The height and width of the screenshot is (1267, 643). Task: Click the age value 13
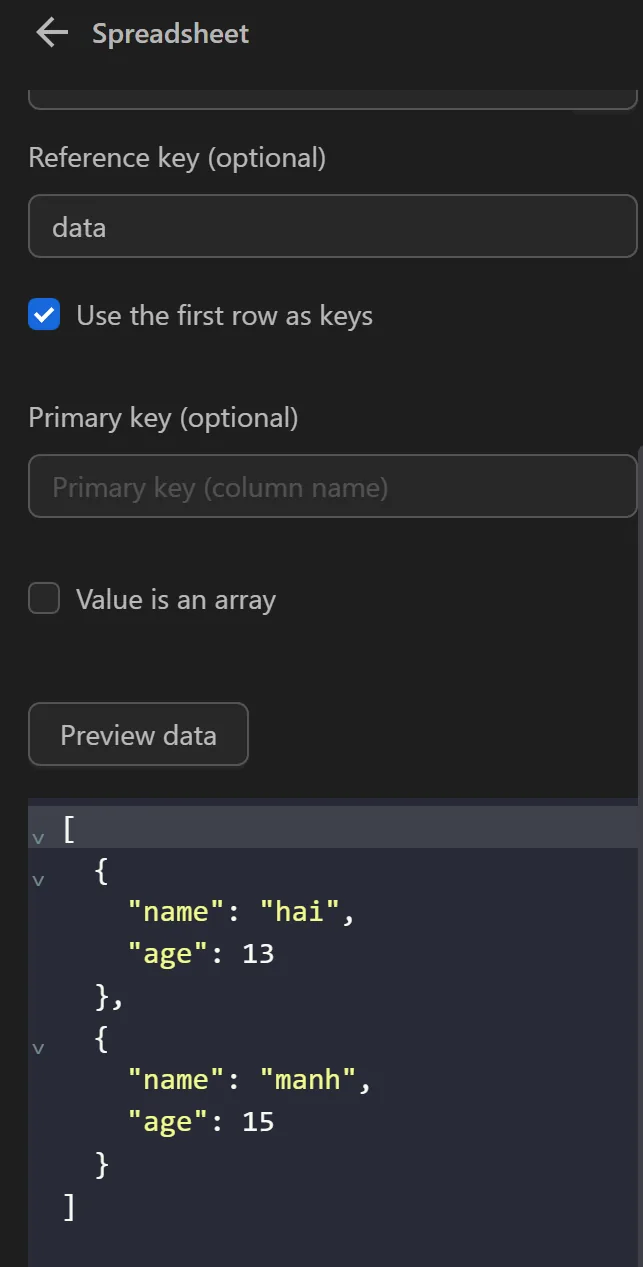(x=262, y=953)
